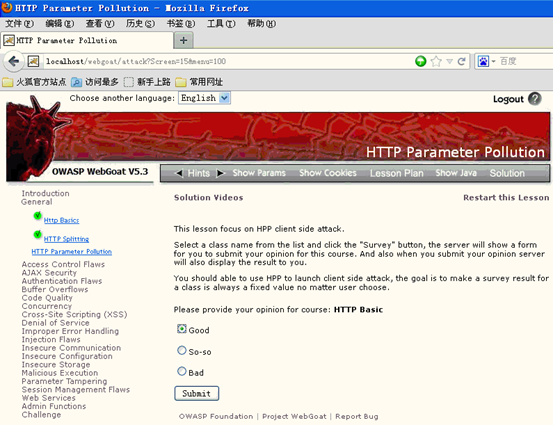
Task: Click the browser back arrow button
Action: click(x=14, y=61)
